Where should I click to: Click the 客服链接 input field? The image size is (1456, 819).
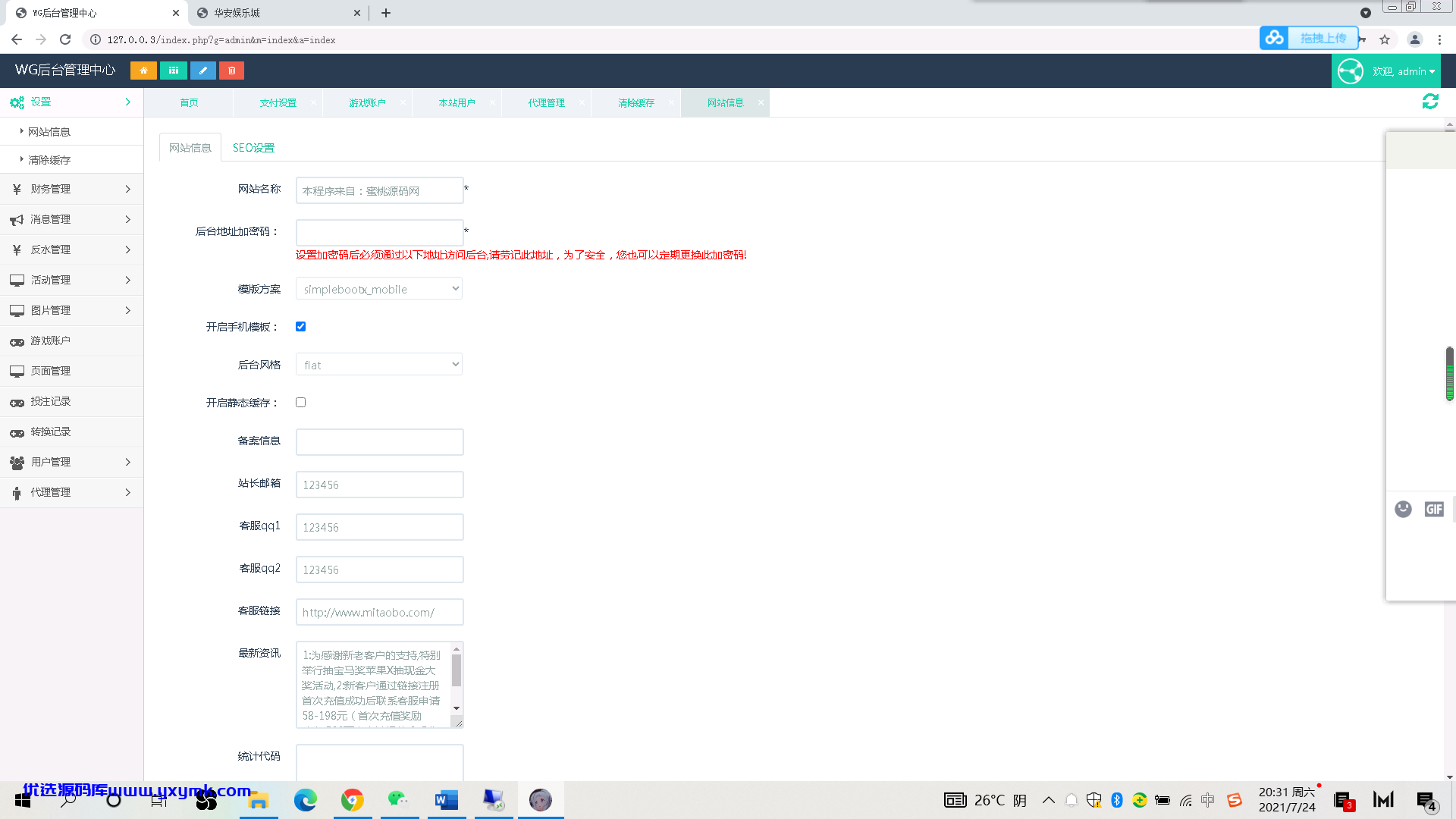tap(379, 612)
